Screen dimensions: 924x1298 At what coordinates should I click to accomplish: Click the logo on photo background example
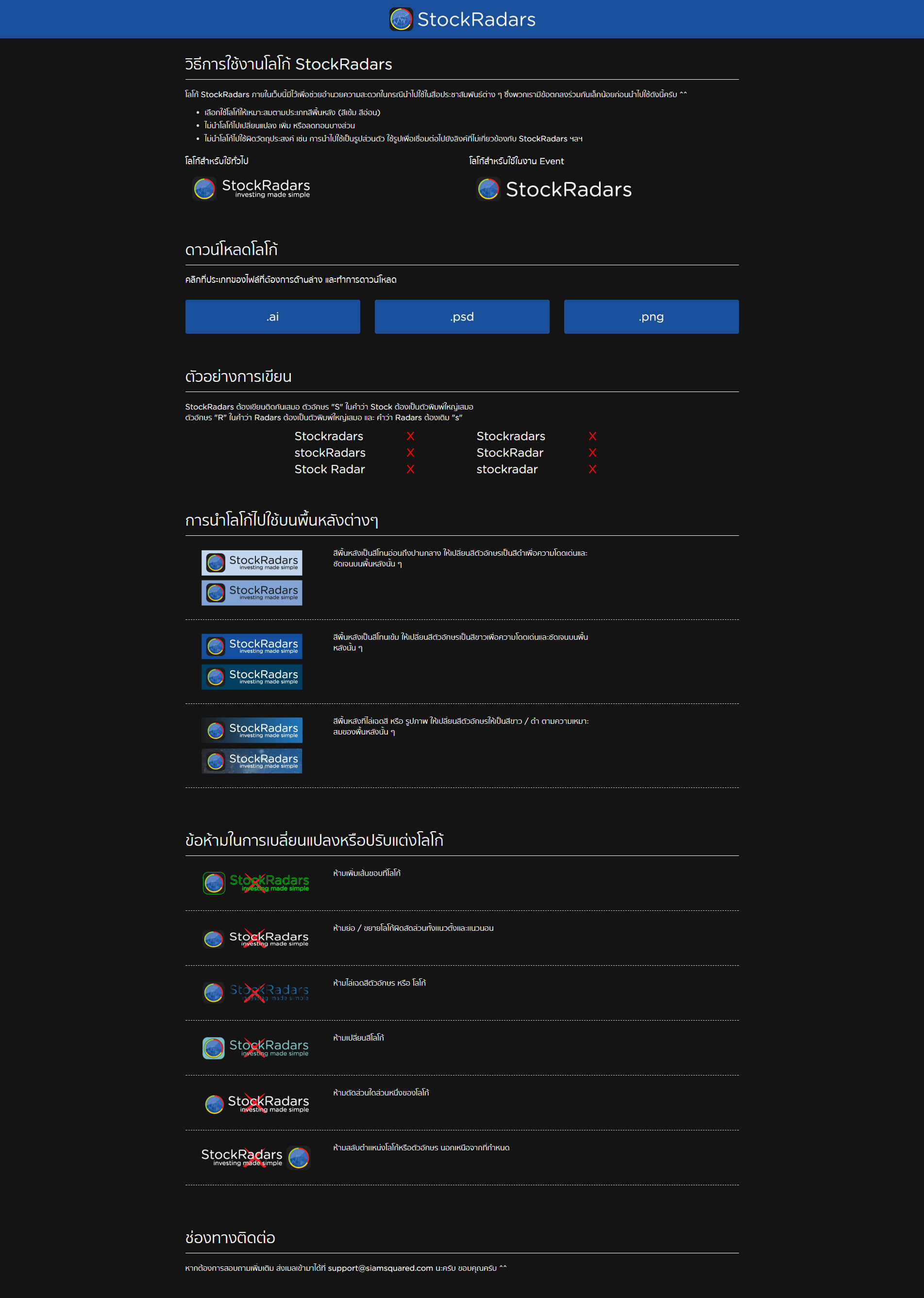click(x=252, y=761)
